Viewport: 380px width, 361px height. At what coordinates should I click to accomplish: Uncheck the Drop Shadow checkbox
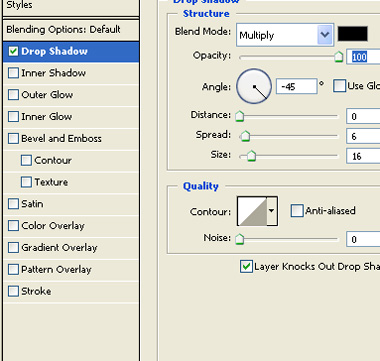[x=13, y=51]
